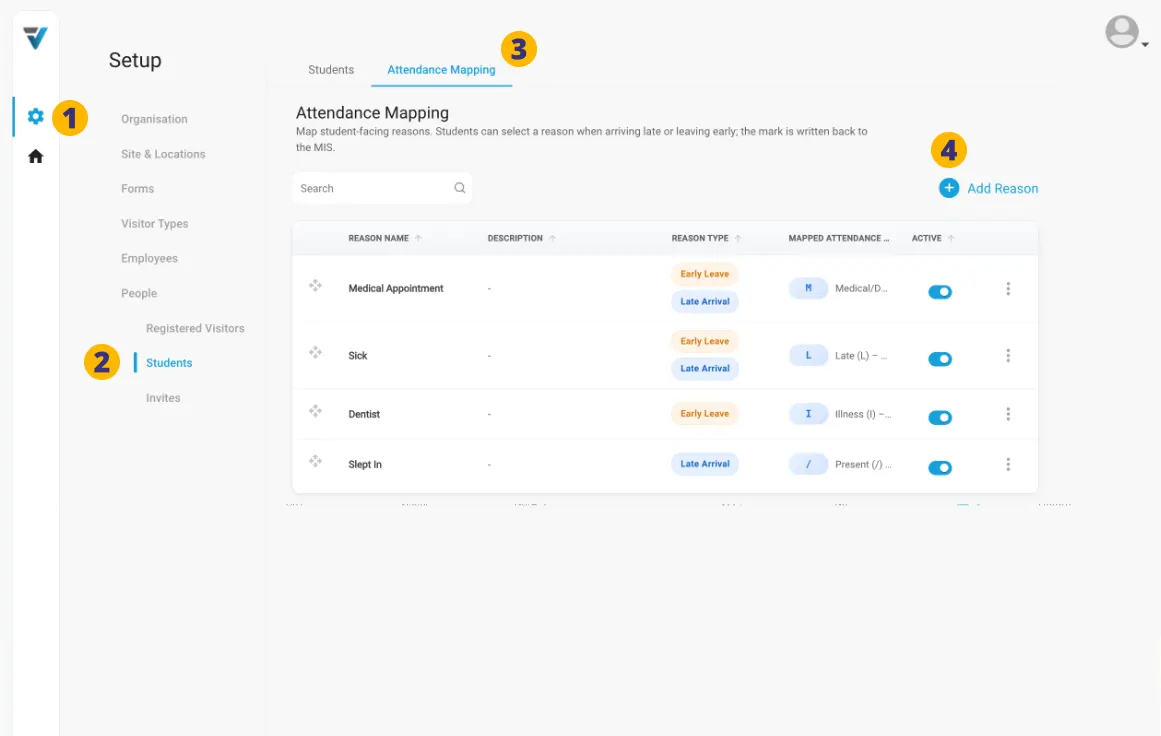The width and height of the screenshot is (1161, 736).
Task: Open the user profile avatar menu
Action: [1122, 32]
